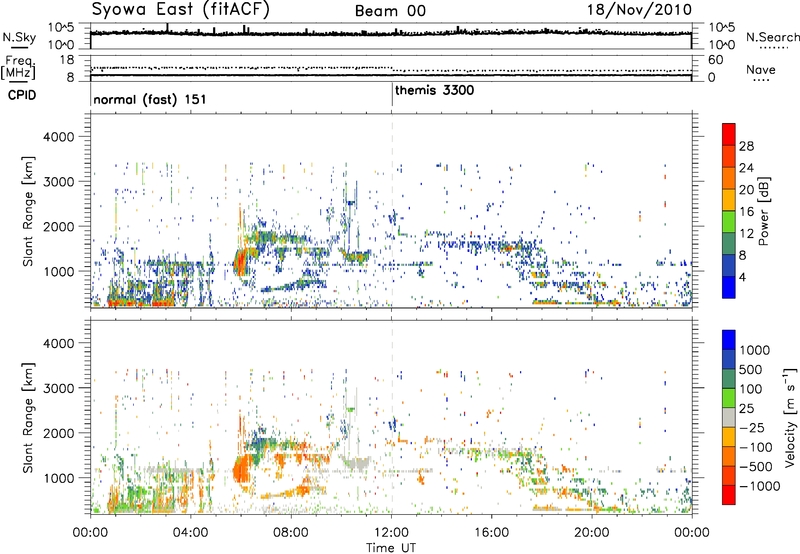Click the 'Beam 00' label
The width and height of the screenshot is (800, 554).
[390, 11]
